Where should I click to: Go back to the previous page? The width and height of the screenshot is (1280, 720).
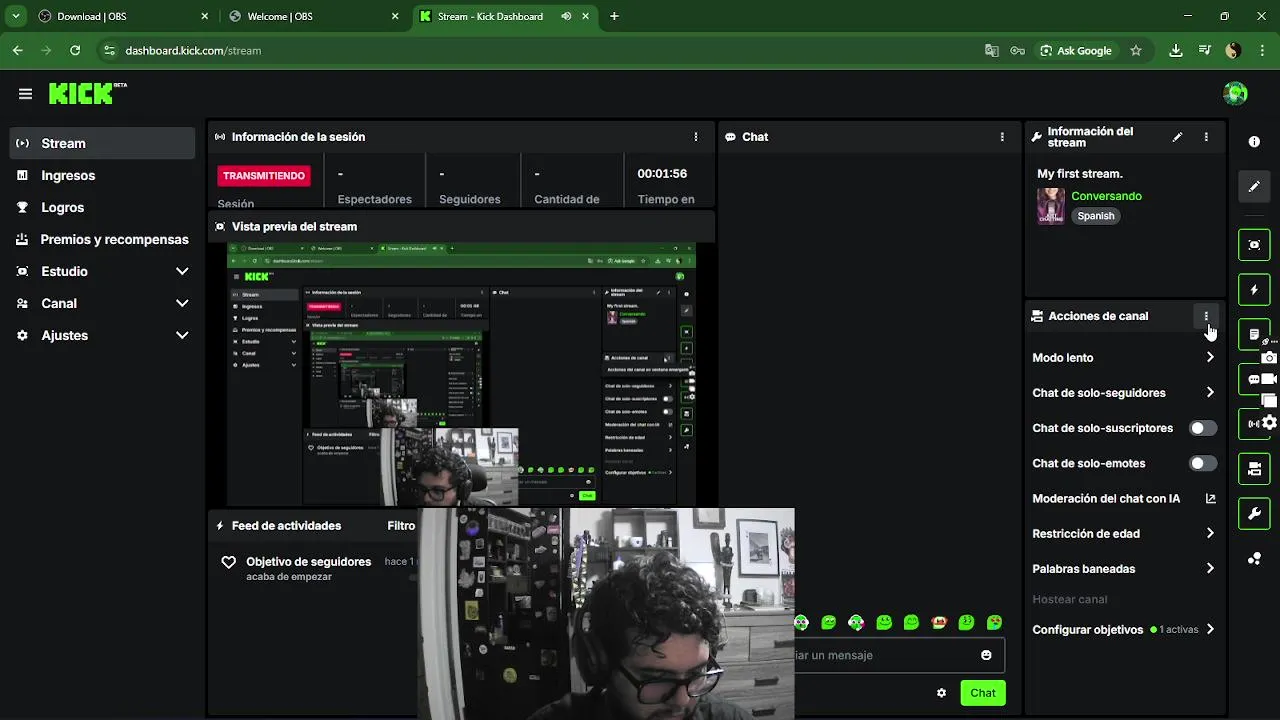click(x=18, y=50)
